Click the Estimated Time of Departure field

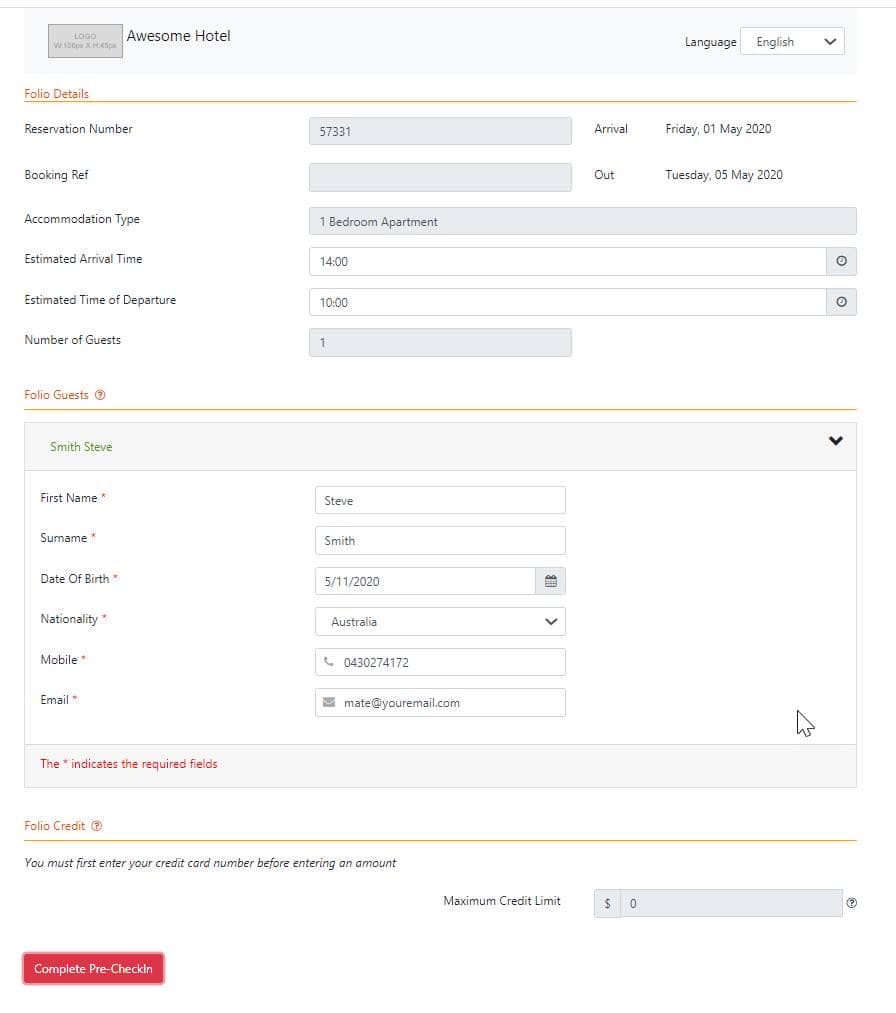pyautogui.click(x=567, y=302)
